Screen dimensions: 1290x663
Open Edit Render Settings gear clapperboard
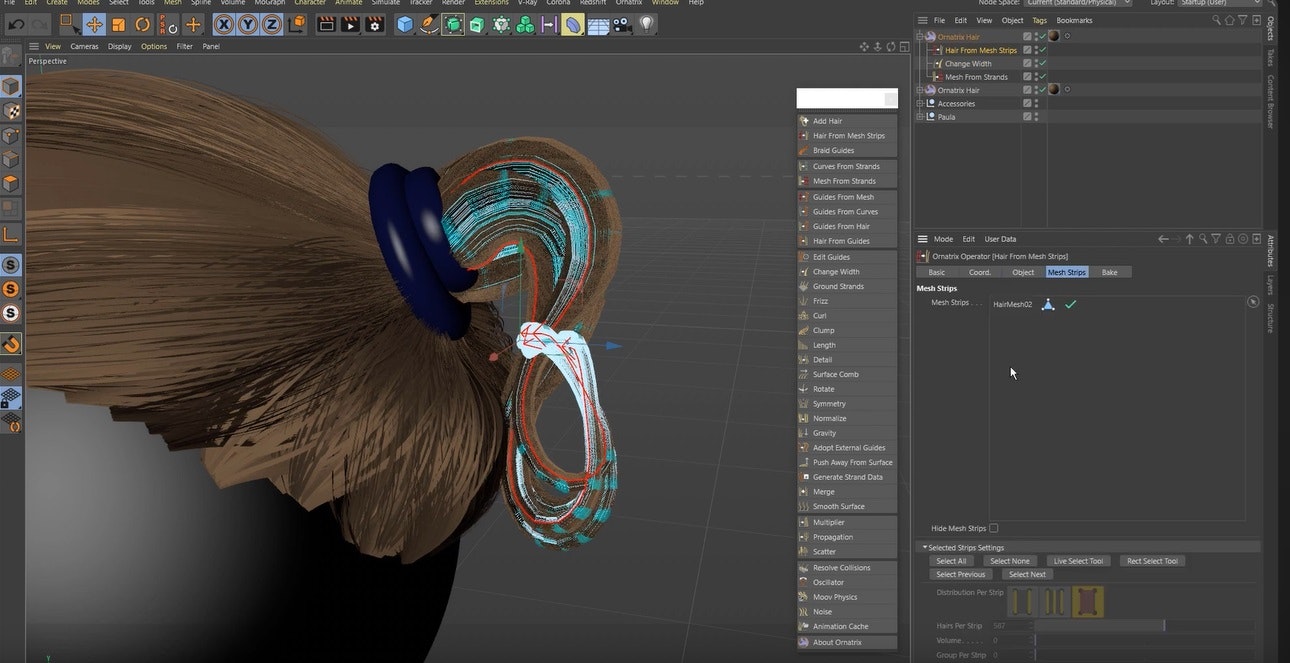coord(374,24)
